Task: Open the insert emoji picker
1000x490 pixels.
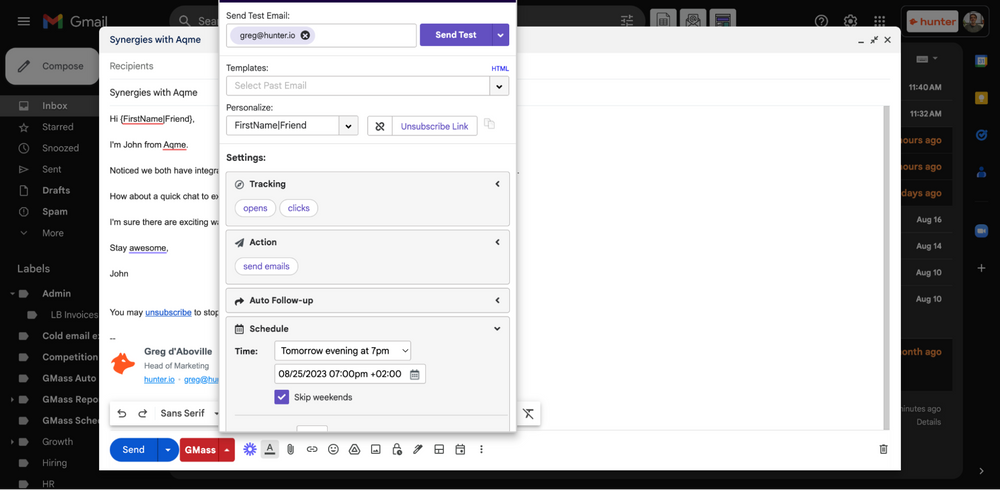Action: coord(333,450)
